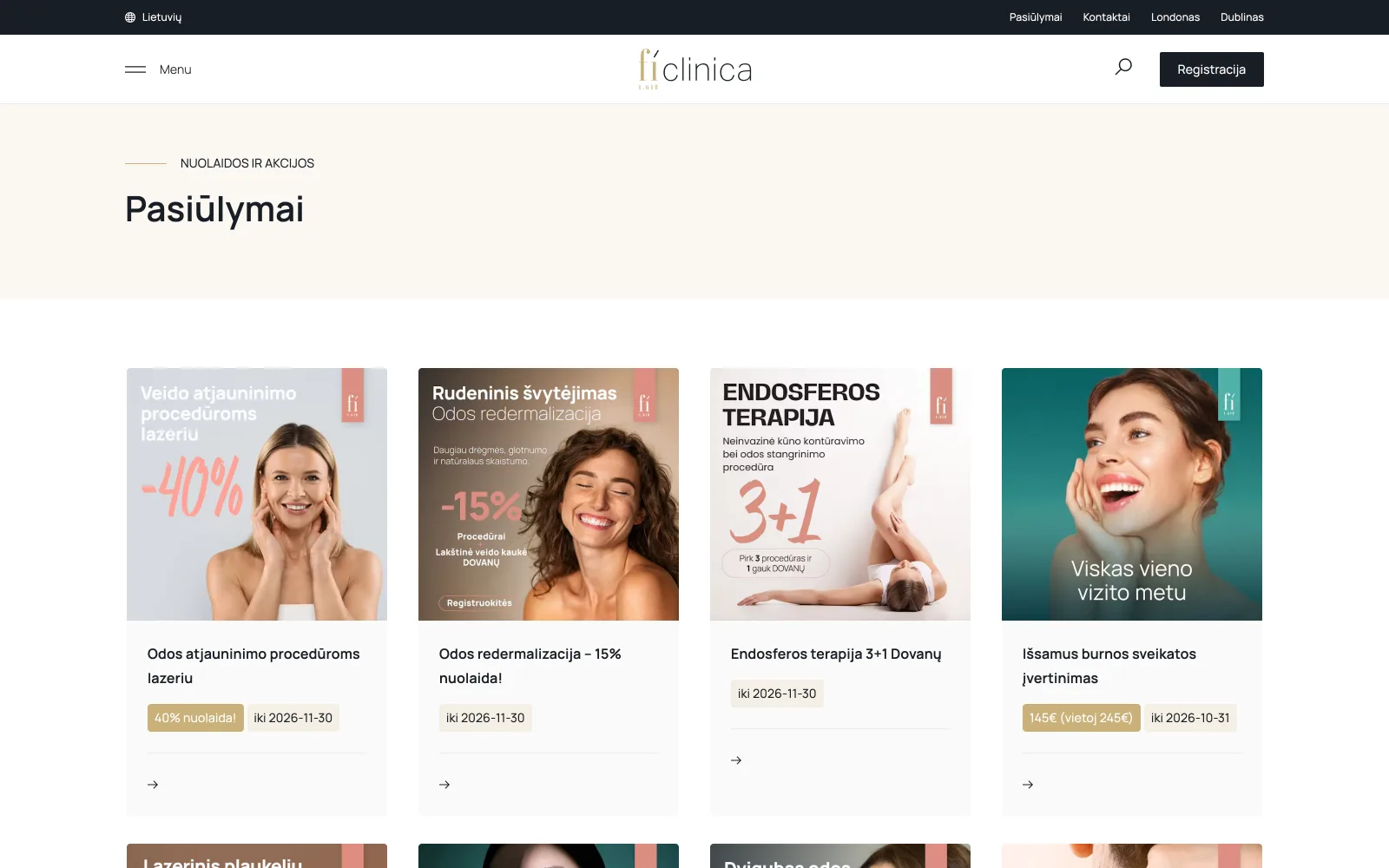
Task: Click the fi clinica logo
Action: click(694, 69)
